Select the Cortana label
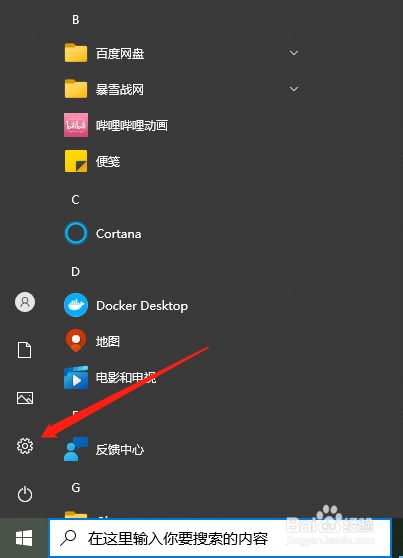 pyautogui.click(x=119, y=234)
